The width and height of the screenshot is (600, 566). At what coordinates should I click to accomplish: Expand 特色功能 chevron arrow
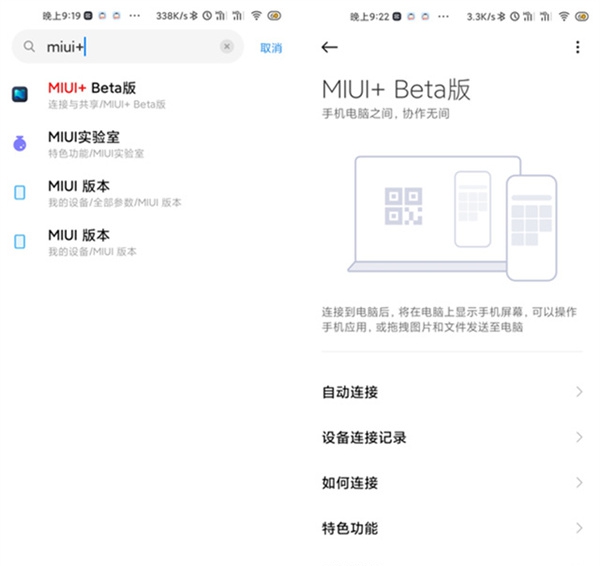(x=579, y=528)
